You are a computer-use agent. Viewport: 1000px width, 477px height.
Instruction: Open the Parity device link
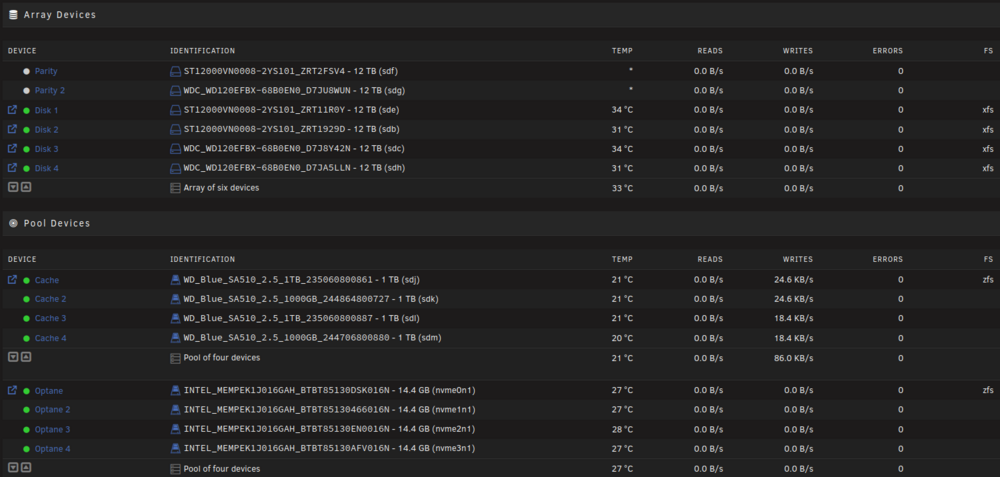pos(46,71)
